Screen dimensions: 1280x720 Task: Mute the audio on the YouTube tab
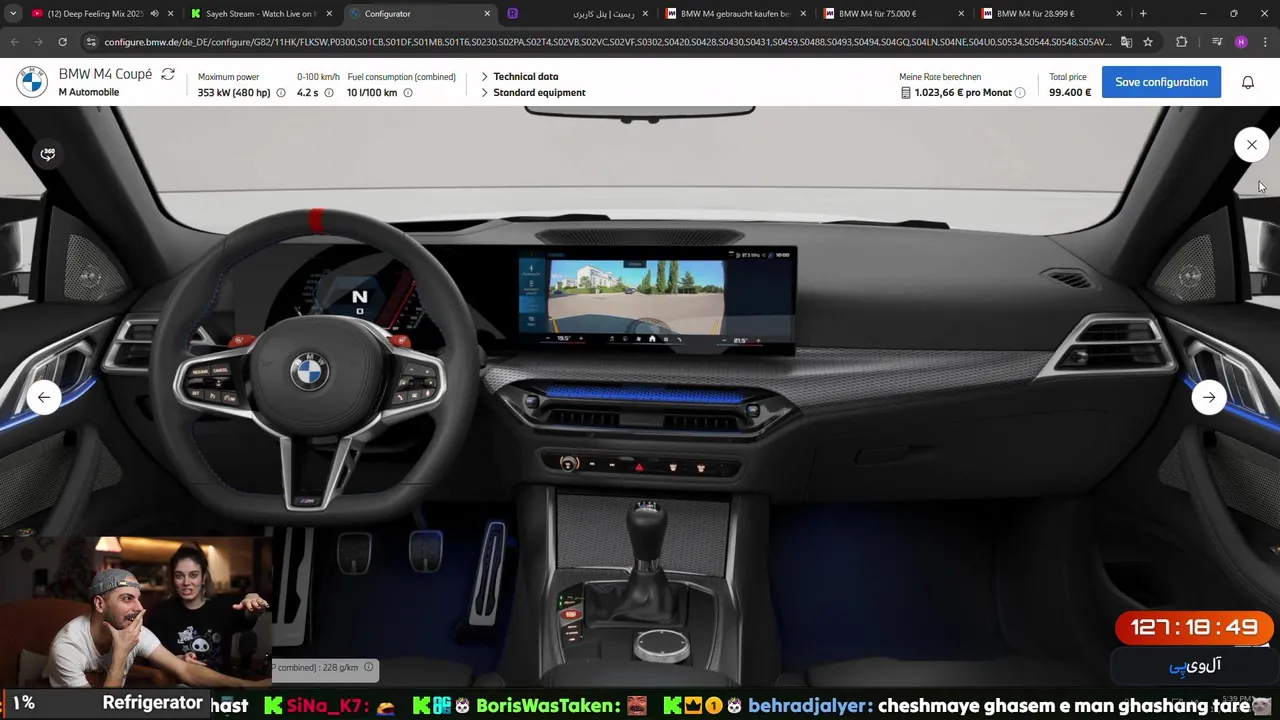154,14
